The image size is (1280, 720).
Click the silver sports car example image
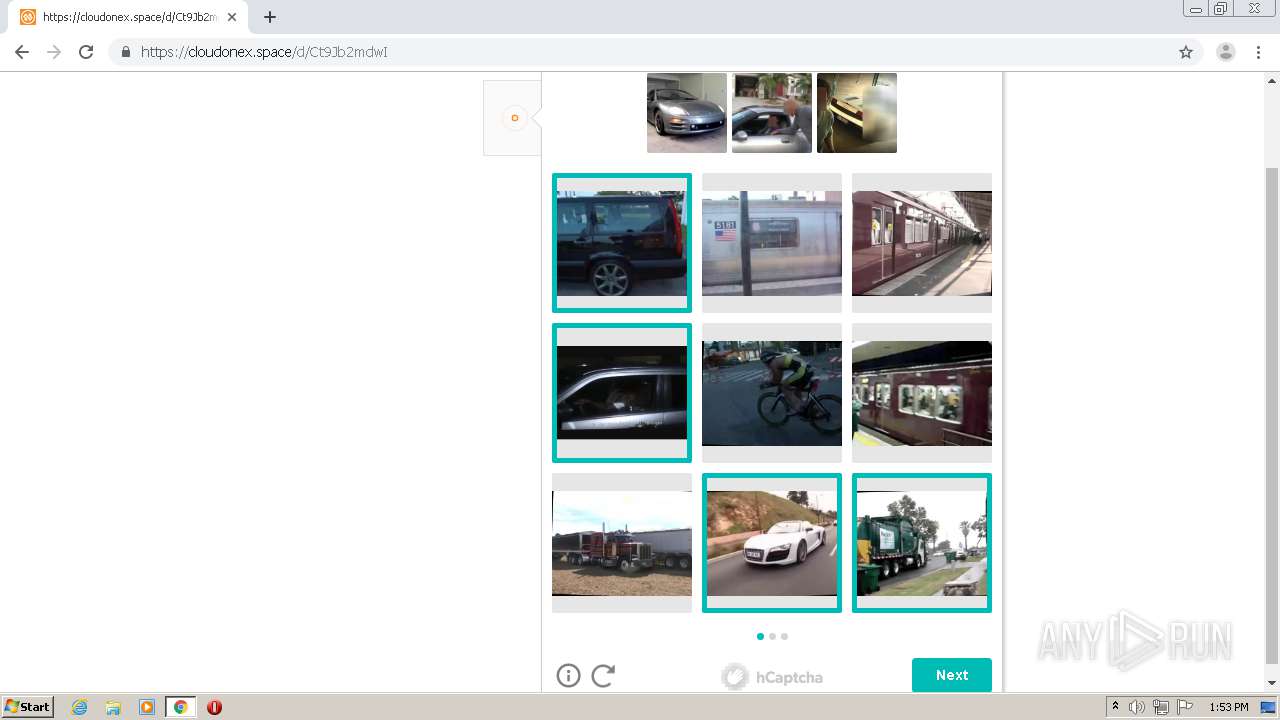pyautogui.click(x=687, y=113)
